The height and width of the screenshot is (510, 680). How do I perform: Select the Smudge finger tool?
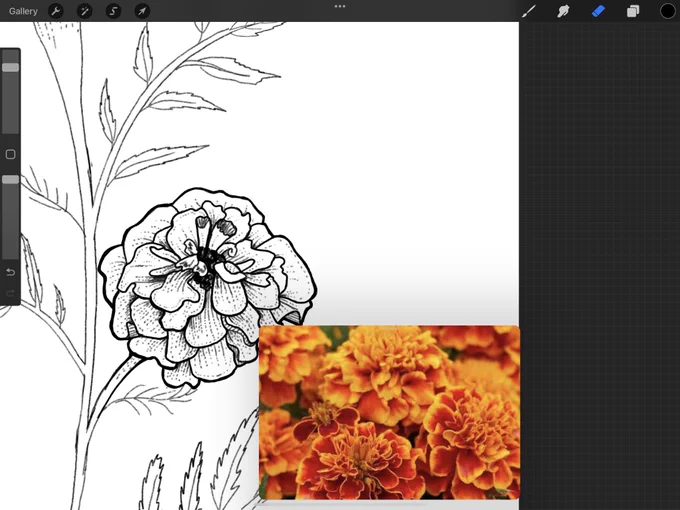(x=563, y=11)
